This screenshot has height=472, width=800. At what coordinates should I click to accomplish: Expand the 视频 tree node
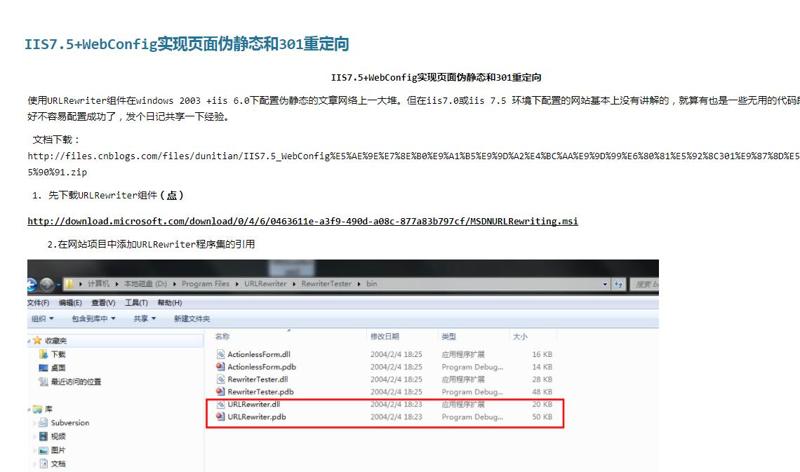[35, 437]
